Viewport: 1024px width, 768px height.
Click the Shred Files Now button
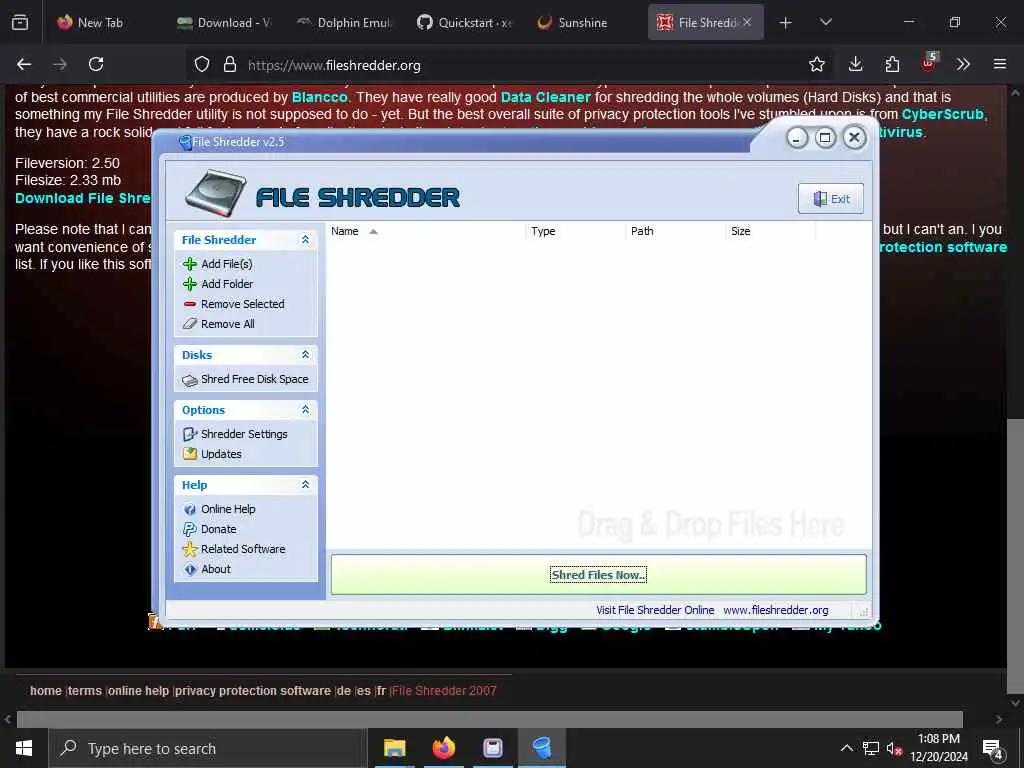[x=598, y=575]
